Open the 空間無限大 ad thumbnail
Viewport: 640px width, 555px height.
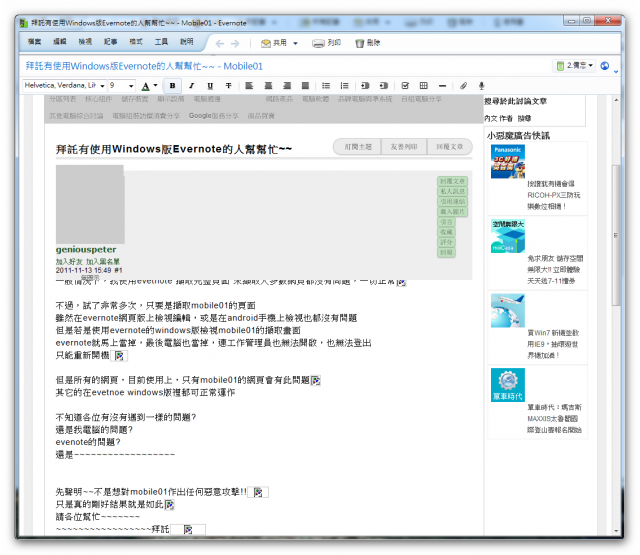(508, 236)
